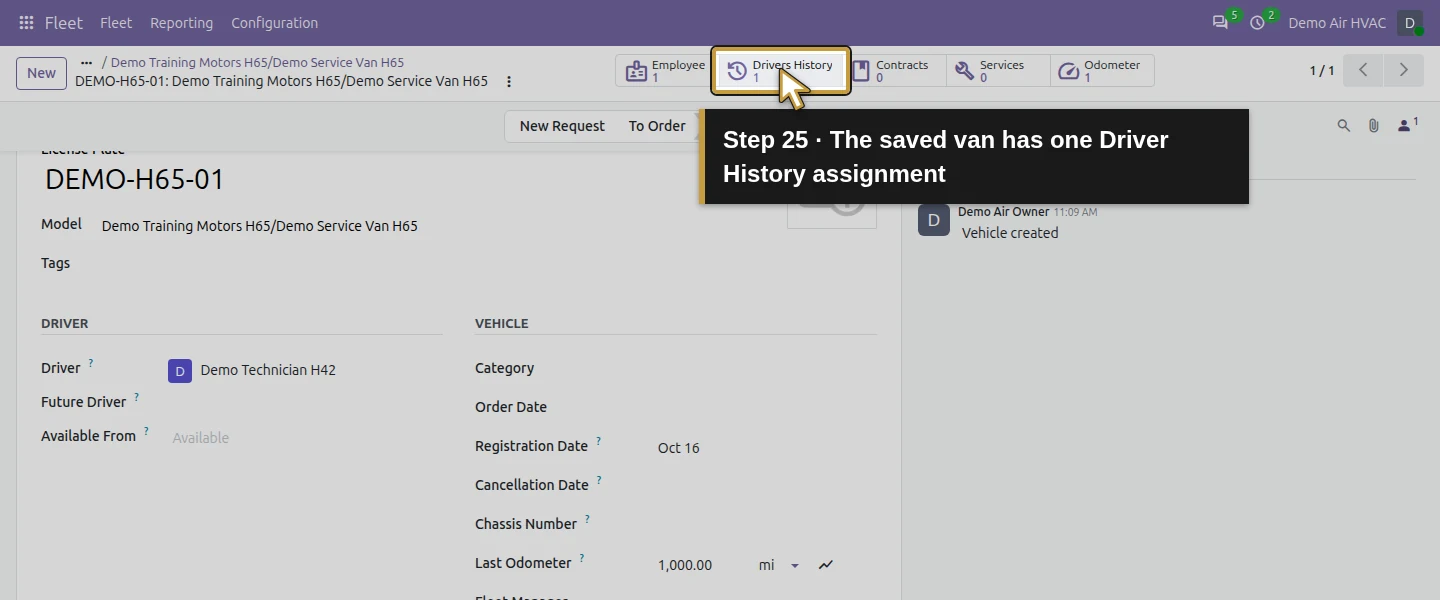Open the Odometer smart button

1102,70
